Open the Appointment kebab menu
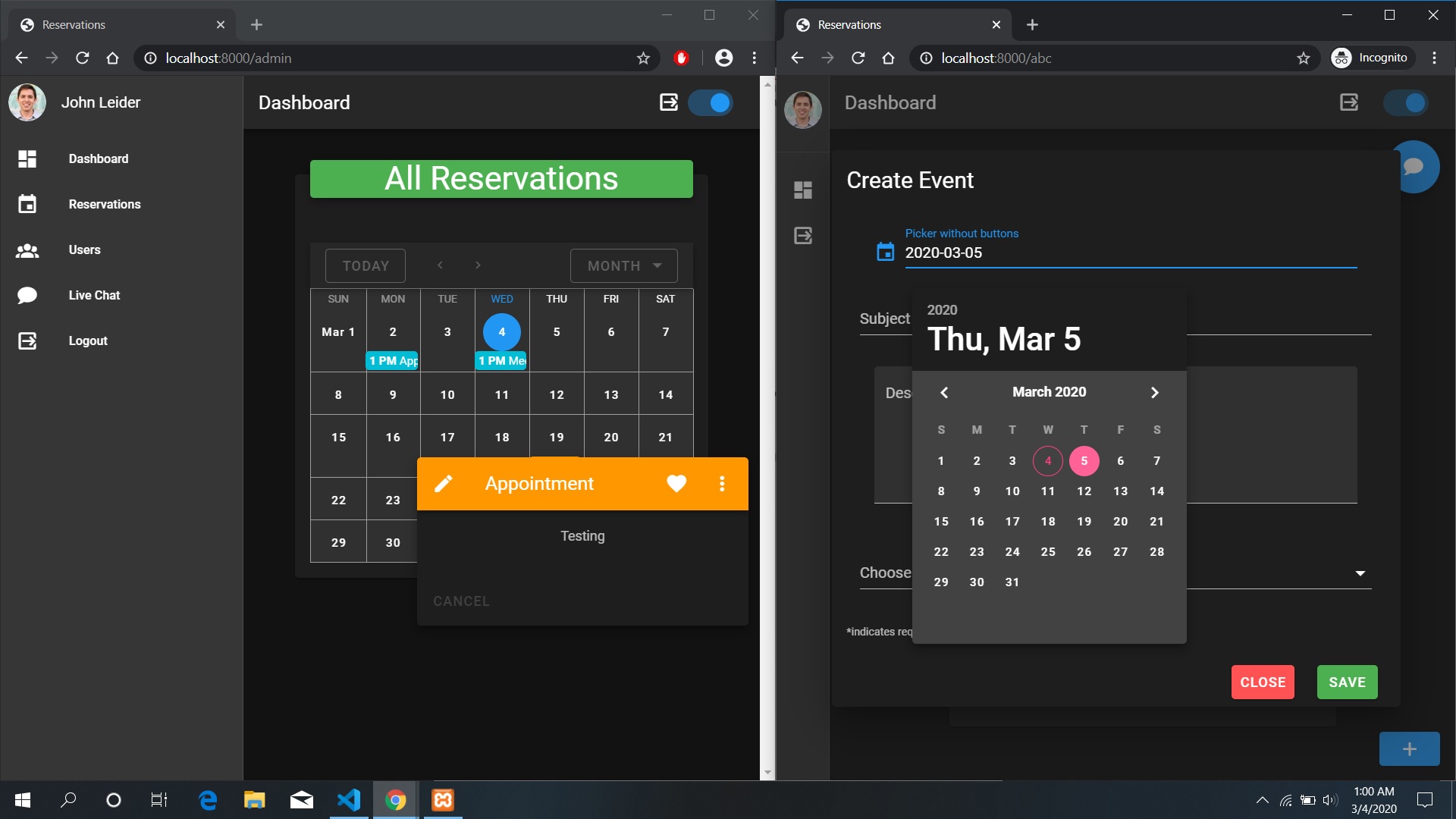The width and height of the screenshot is (1456, 819). tap(722, 483)
